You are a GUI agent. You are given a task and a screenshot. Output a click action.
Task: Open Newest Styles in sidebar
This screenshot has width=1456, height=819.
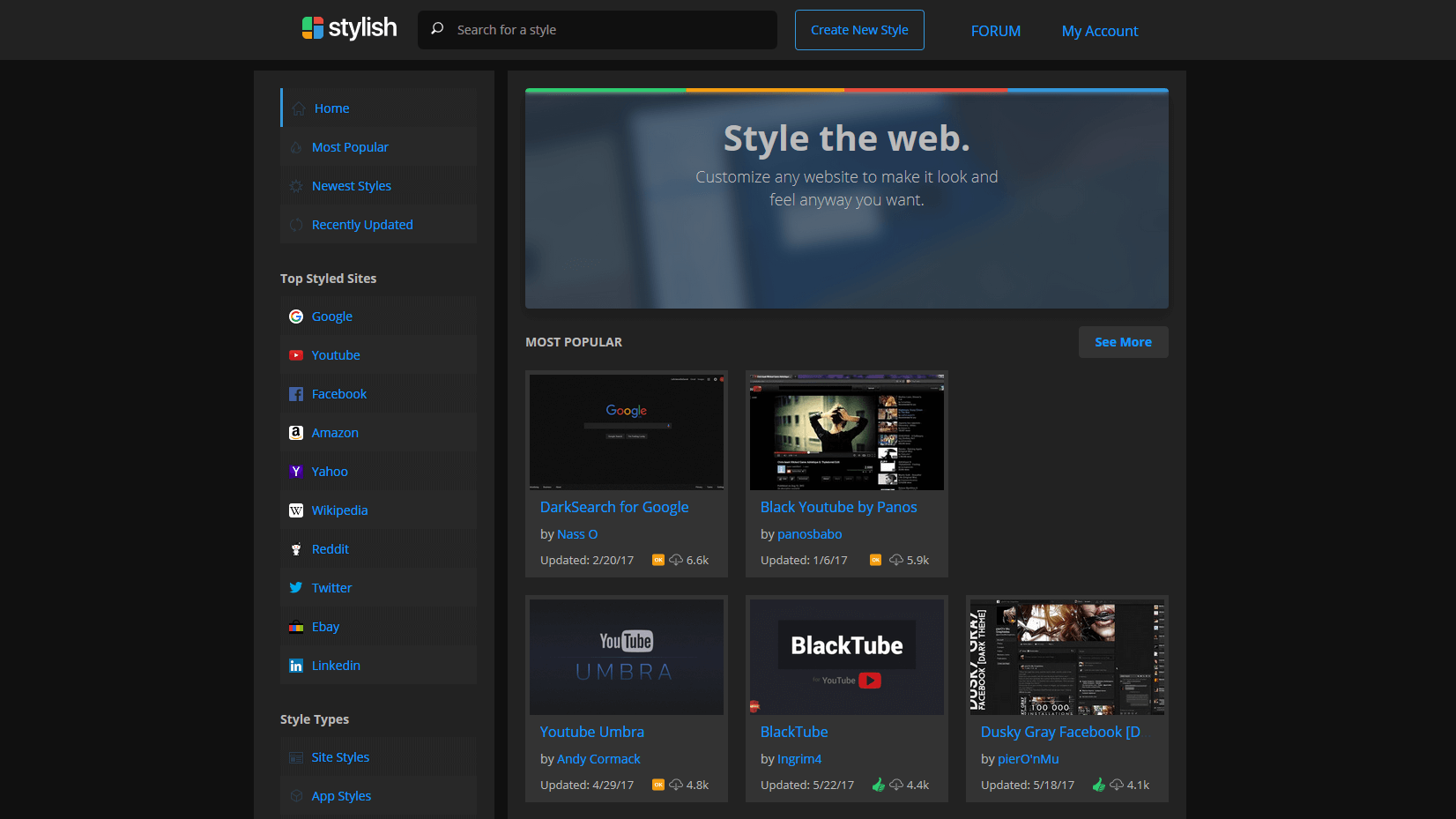pos(379,185)
